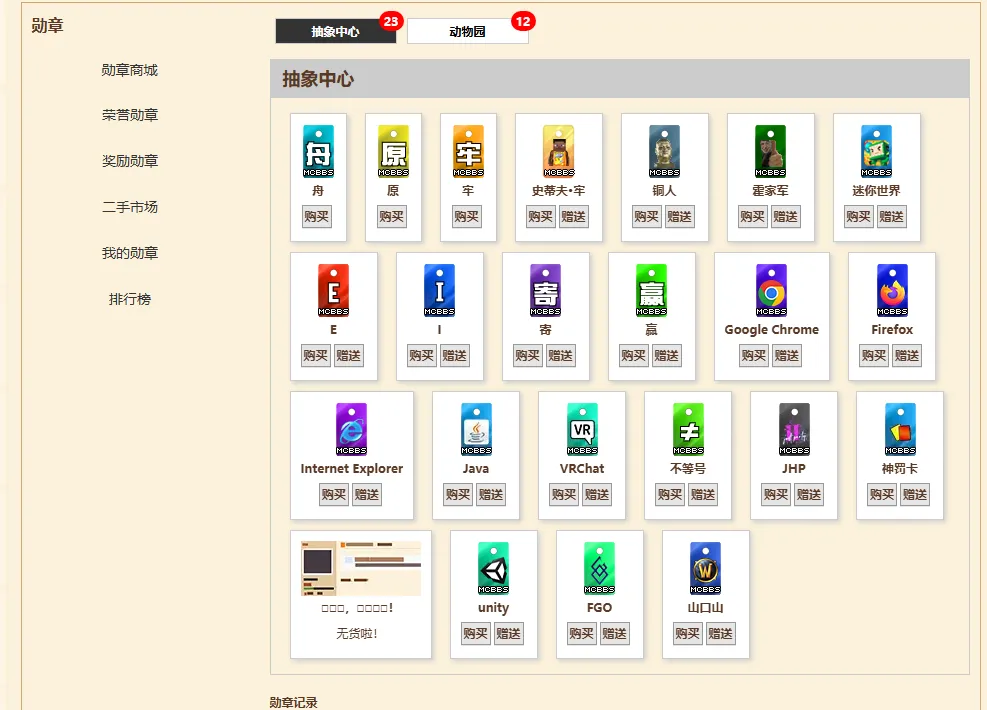Click 赠送 under the FGO medal
The width and height of the screenshot is (987, 710).
click(x=614, y=634)
